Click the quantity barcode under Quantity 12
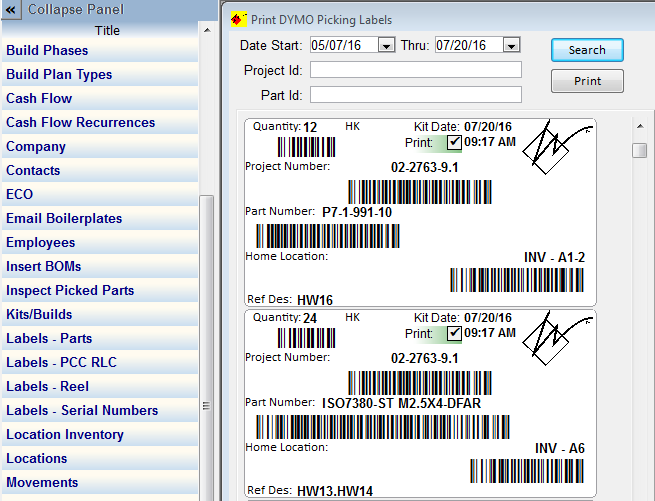 click(x=307, y=147)
